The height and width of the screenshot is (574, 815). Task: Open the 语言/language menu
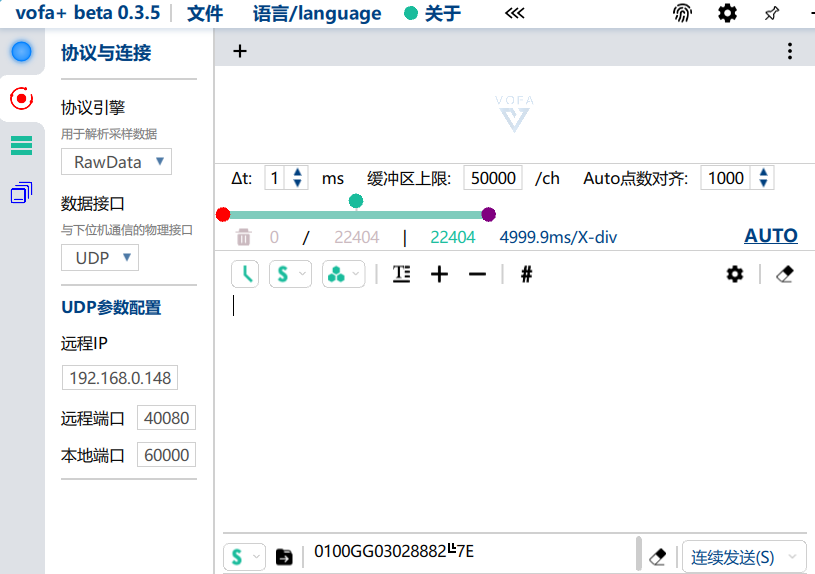coord(317,13)
